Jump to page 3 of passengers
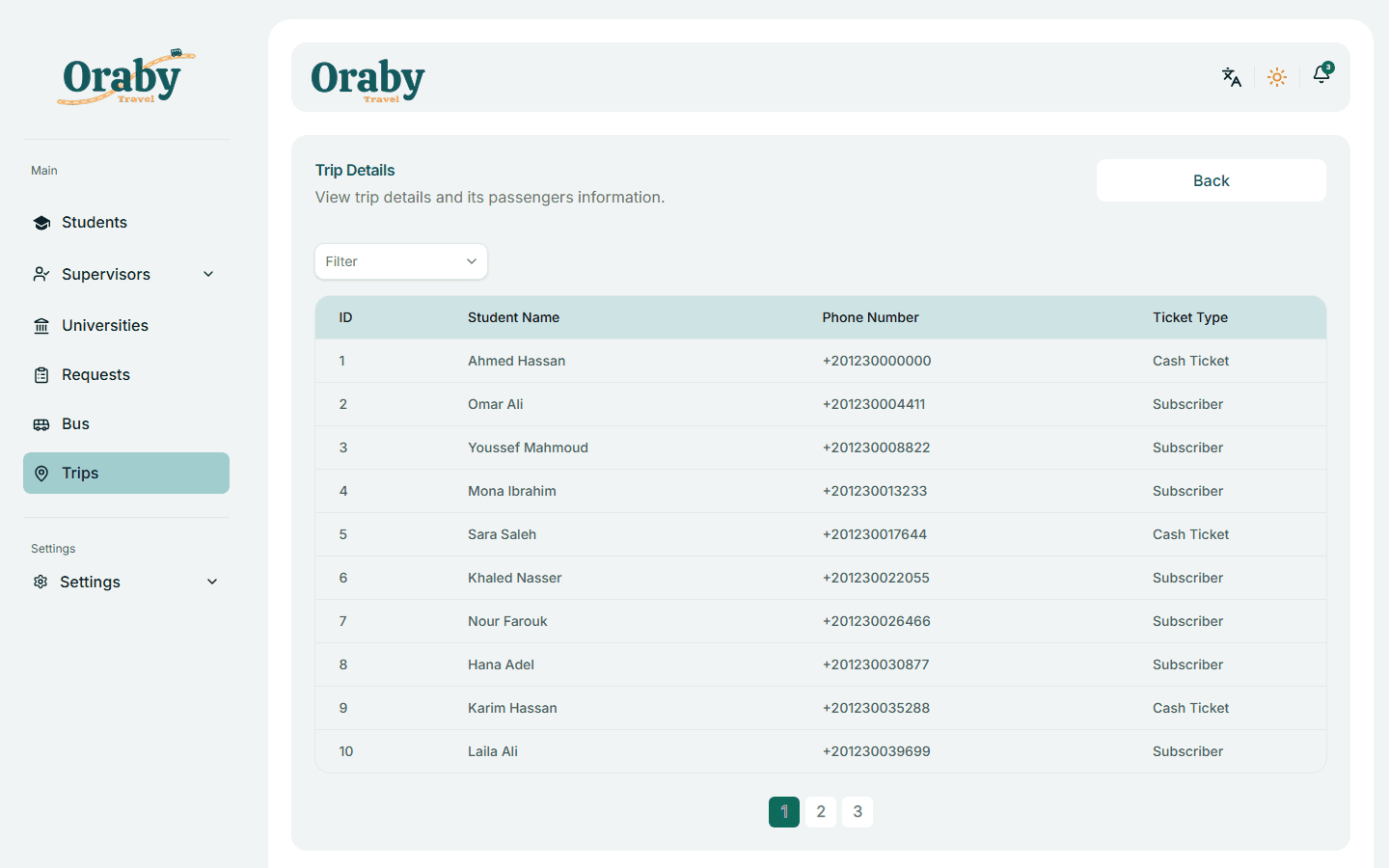The height and width of the screenshot is (868, 1389). 858,812
